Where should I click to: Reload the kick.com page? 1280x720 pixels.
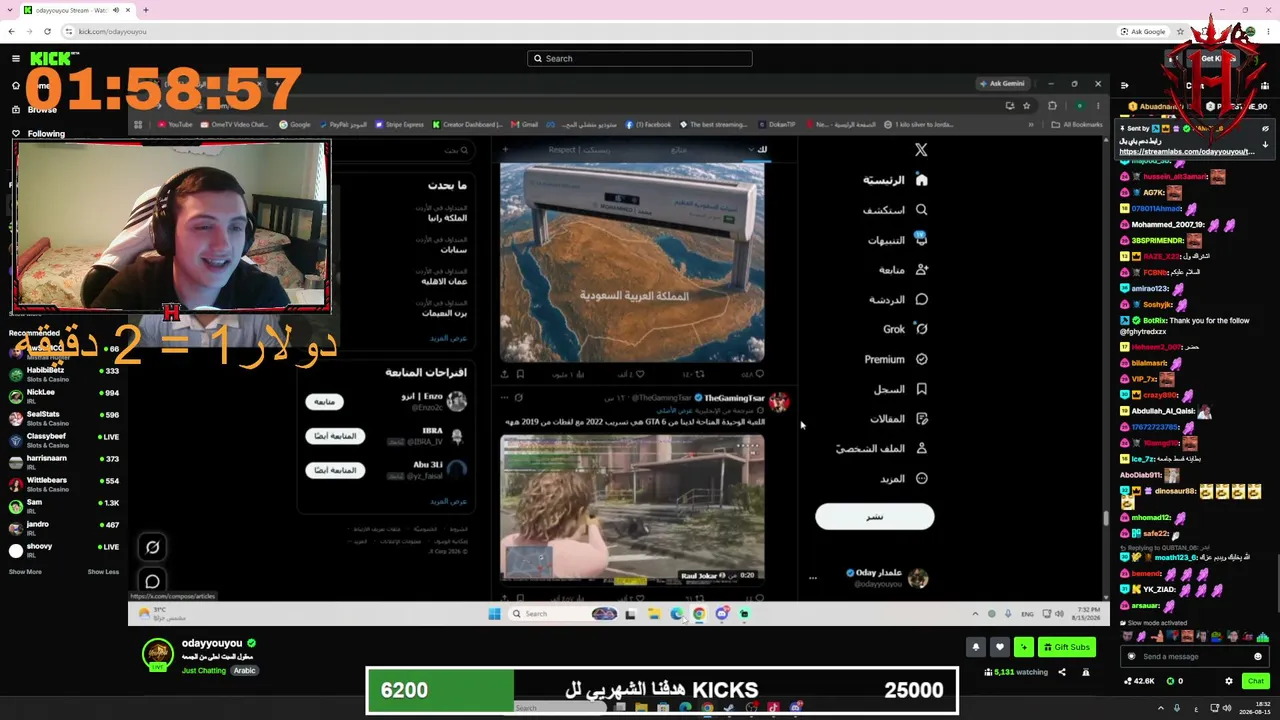point(47,31)
